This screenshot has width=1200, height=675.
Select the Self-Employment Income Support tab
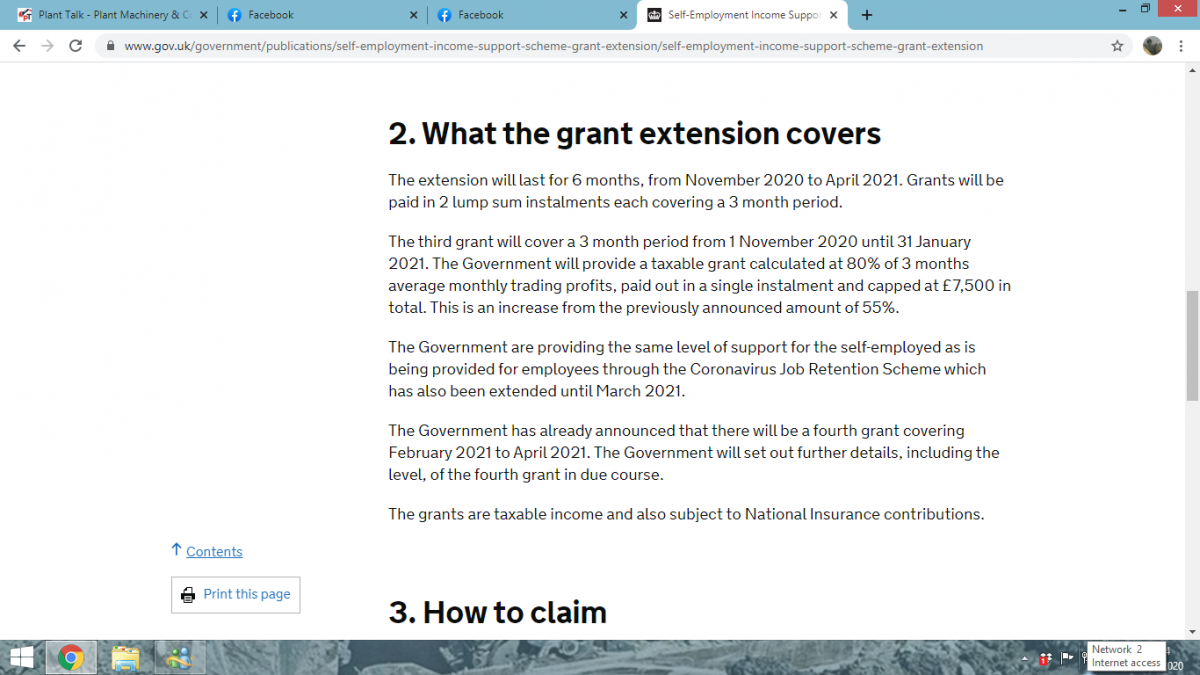pyautogui.click(x=743, y=15)
